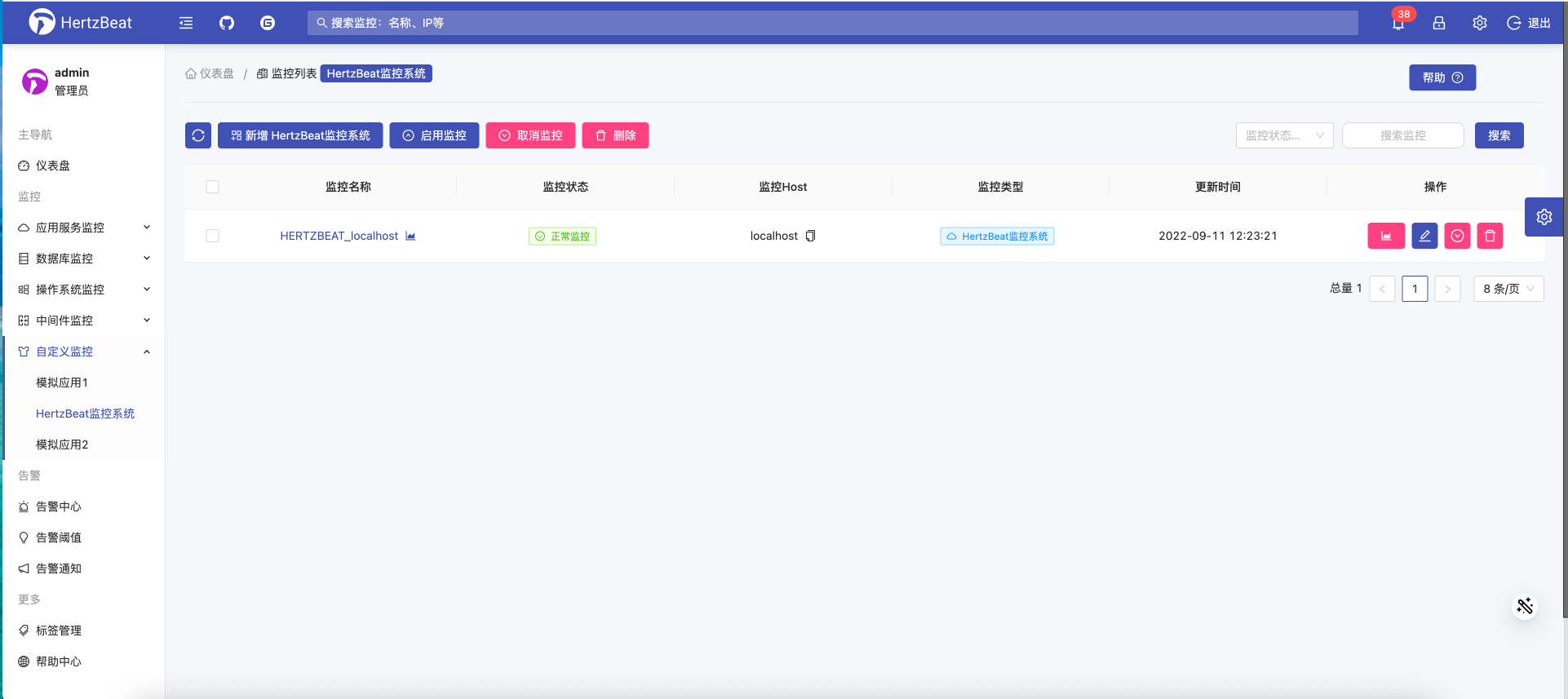Check the select-all header checkbox
Viewport: 1568px width, 699px height.
pyautogui.click(x=213, y=187)
